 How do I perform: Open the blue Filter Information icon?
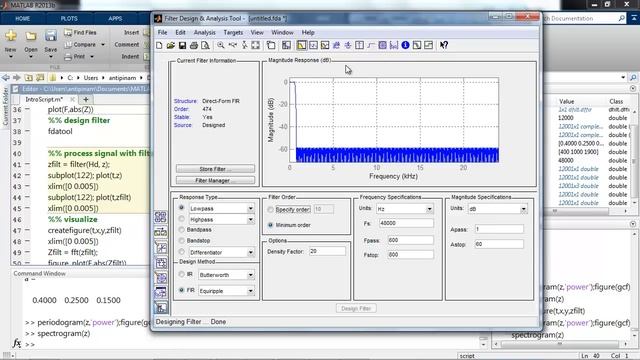pyautogui.click(x=405, y=45)
